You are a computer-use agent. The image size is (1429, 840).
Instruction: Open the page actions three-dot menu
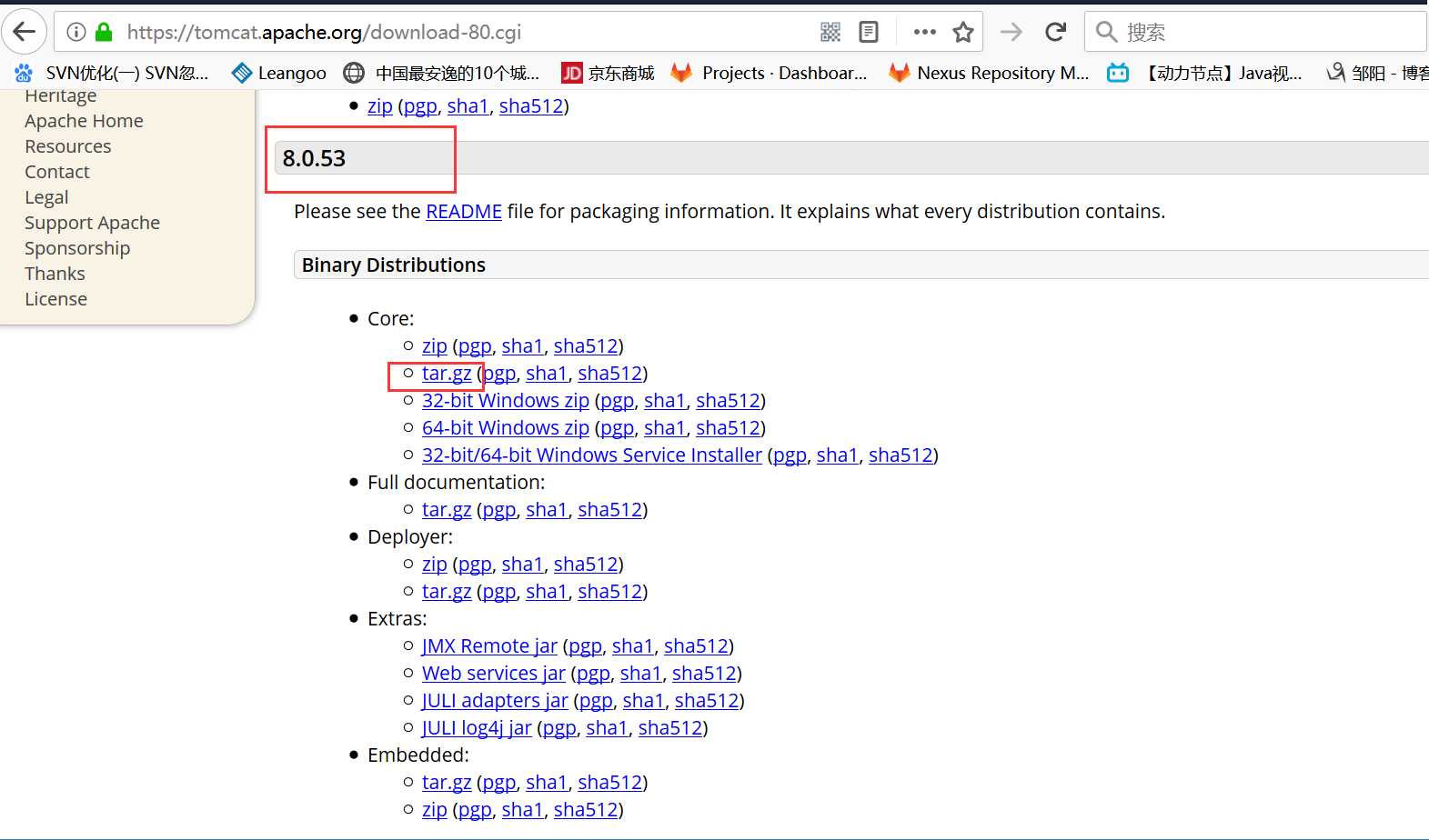tap(925, 32)
